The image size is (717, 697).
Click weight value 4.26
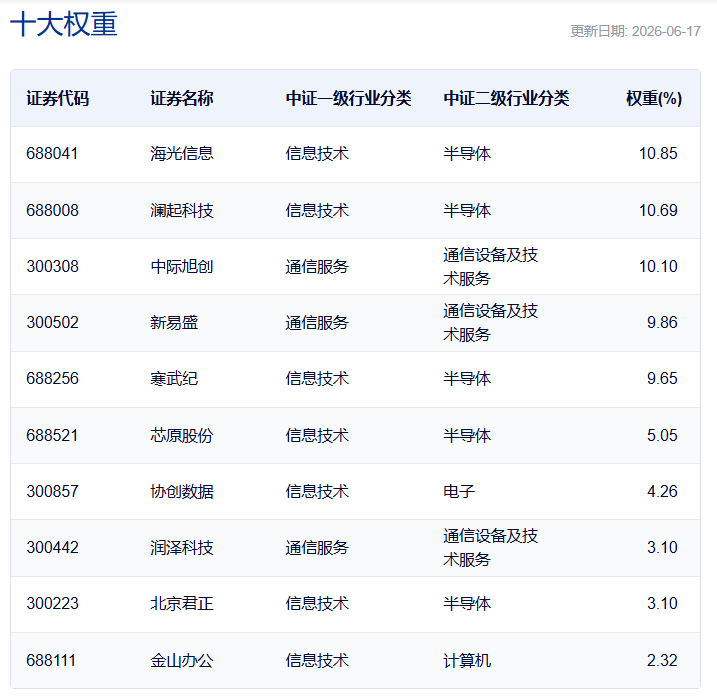point(662,492)
